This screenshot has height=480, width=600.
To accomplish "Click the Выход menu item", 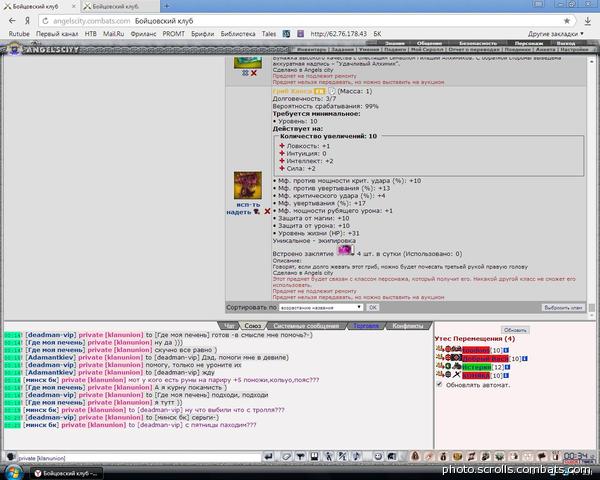I will pyautogui.click(x=565, y=43).
